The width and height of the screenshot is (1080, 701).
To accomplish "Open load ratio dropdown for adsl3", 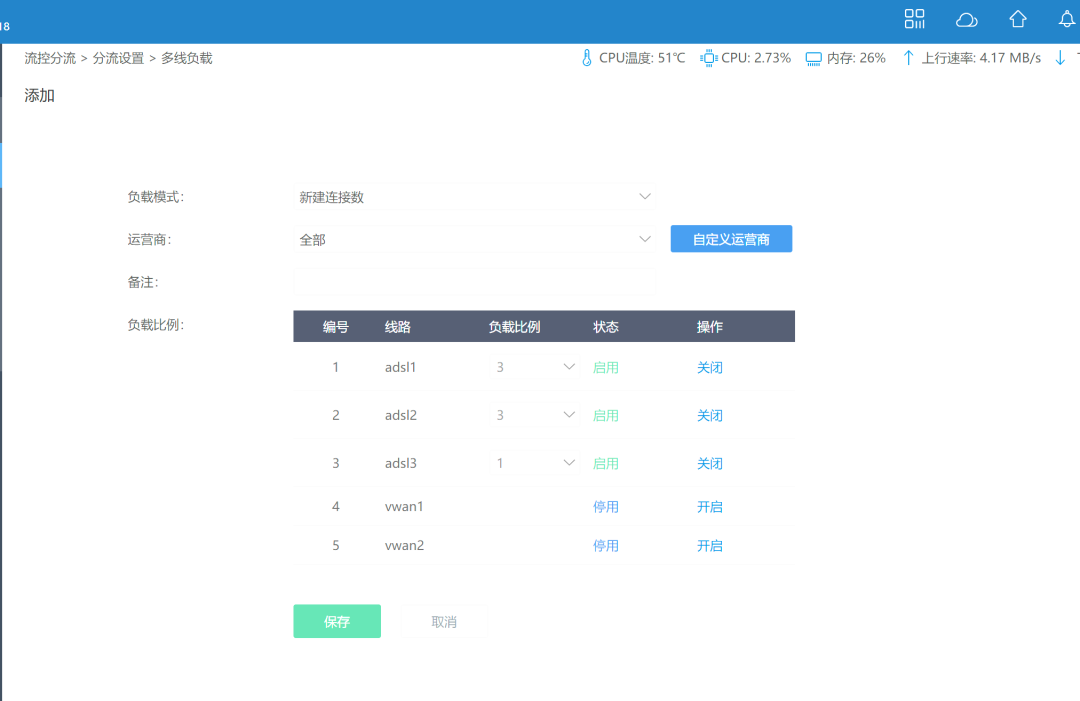I will point(534,463).
